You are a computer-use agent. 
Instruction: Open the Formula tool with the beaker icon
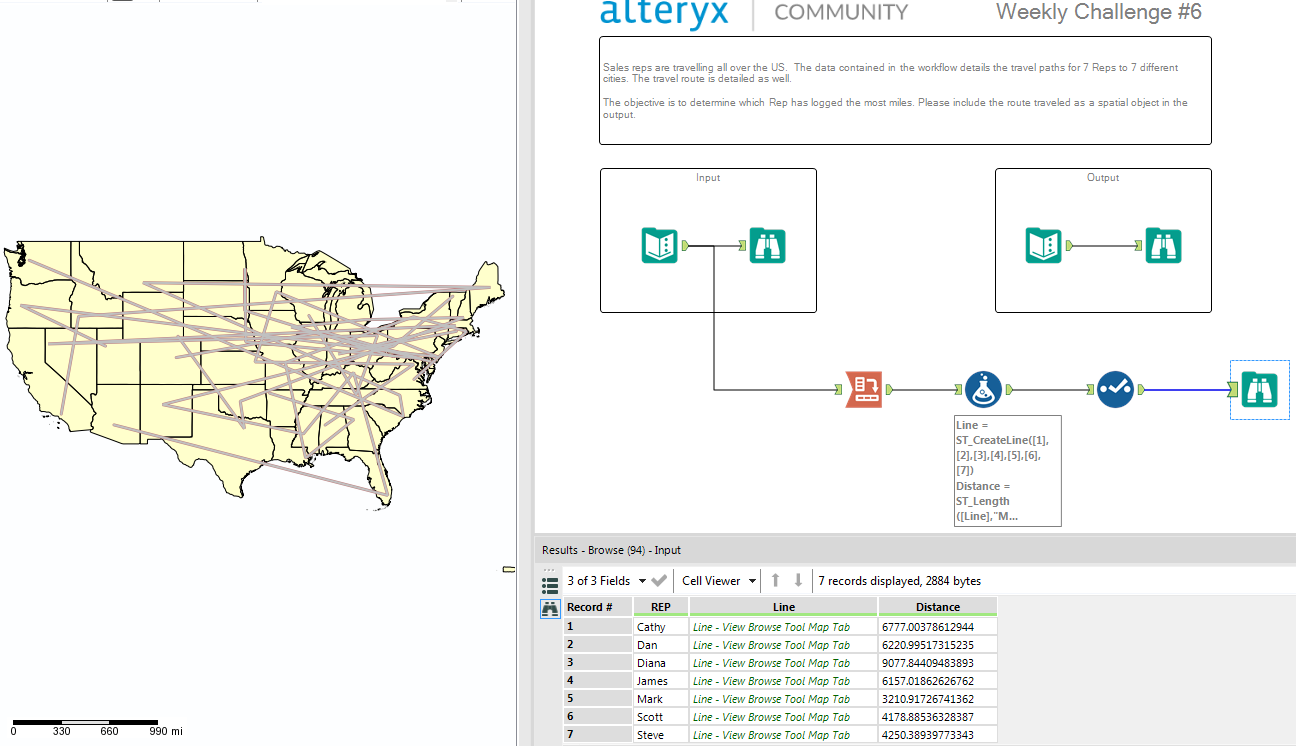pos(983,389)
